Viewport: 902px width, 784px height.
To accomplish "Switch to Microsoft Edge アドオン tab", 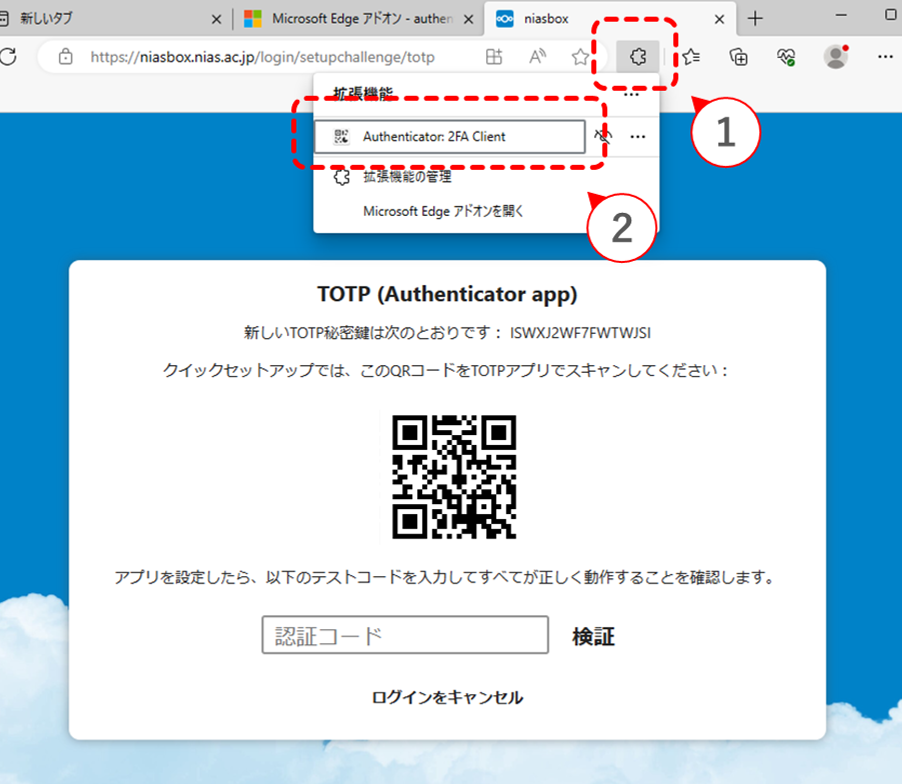I will [357, 18].
